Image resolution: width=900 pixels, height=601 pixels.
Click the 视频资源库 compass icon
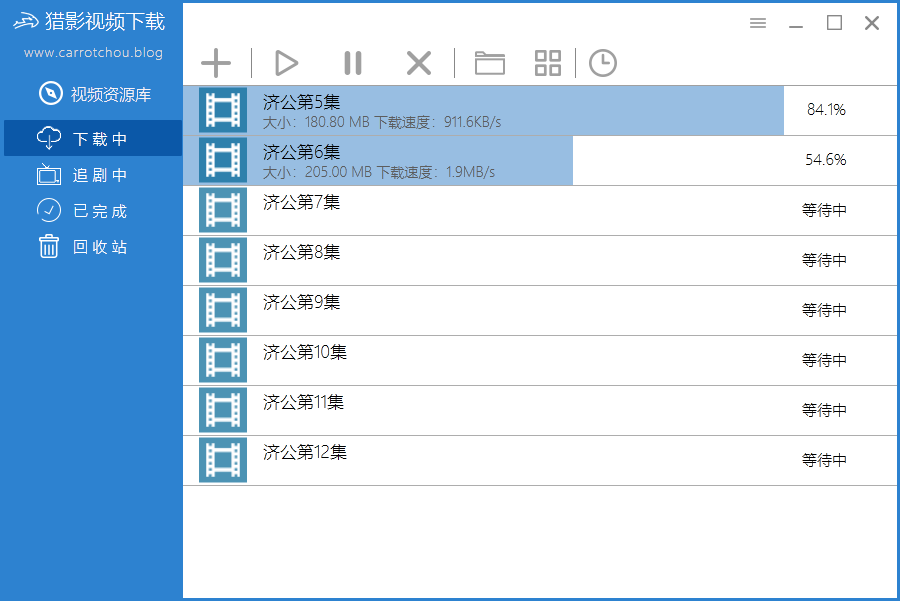pos(49,93)
